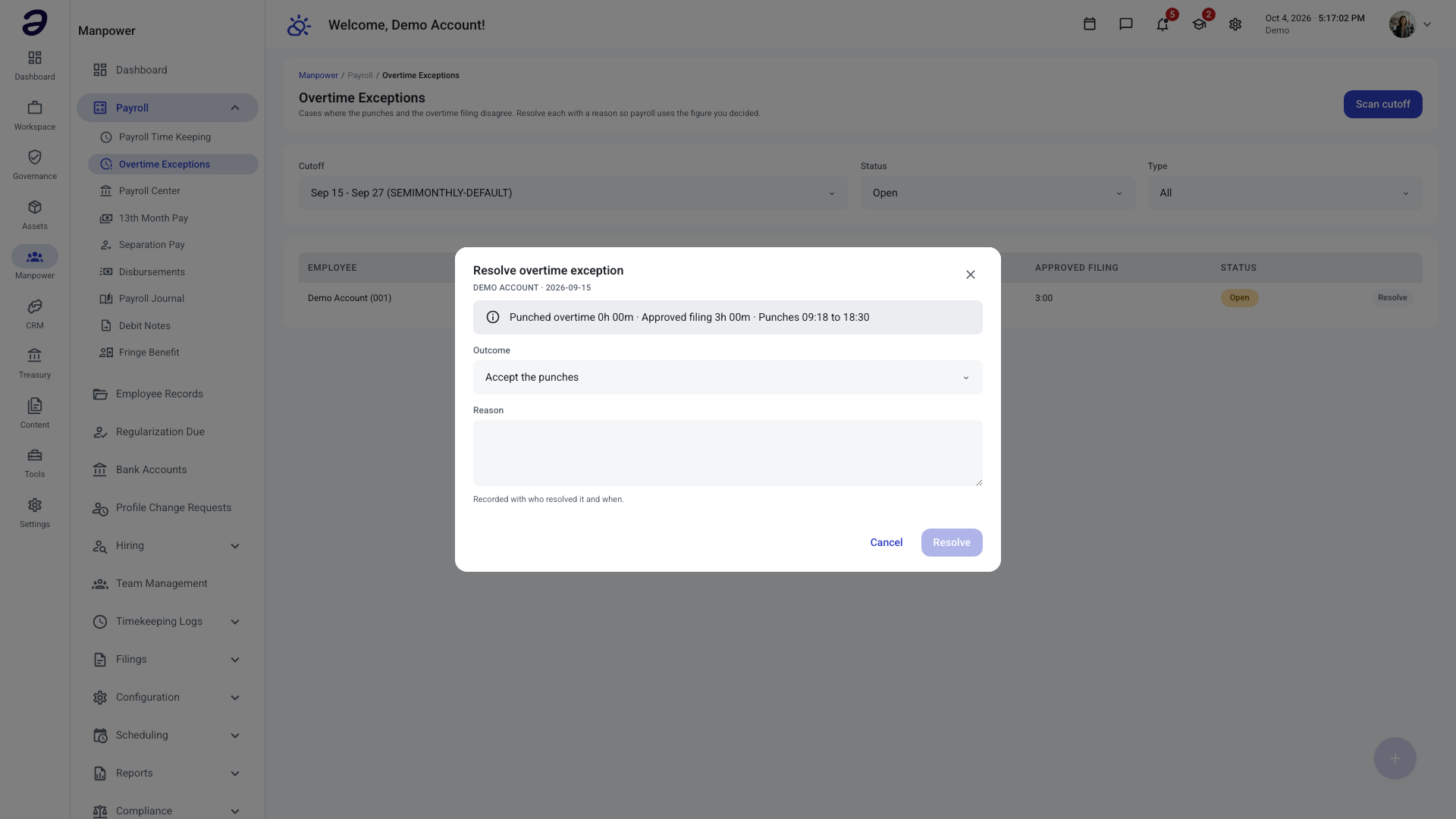Open Disbursements menu item
Screen dimensions: 1456x819
point(173,272)
